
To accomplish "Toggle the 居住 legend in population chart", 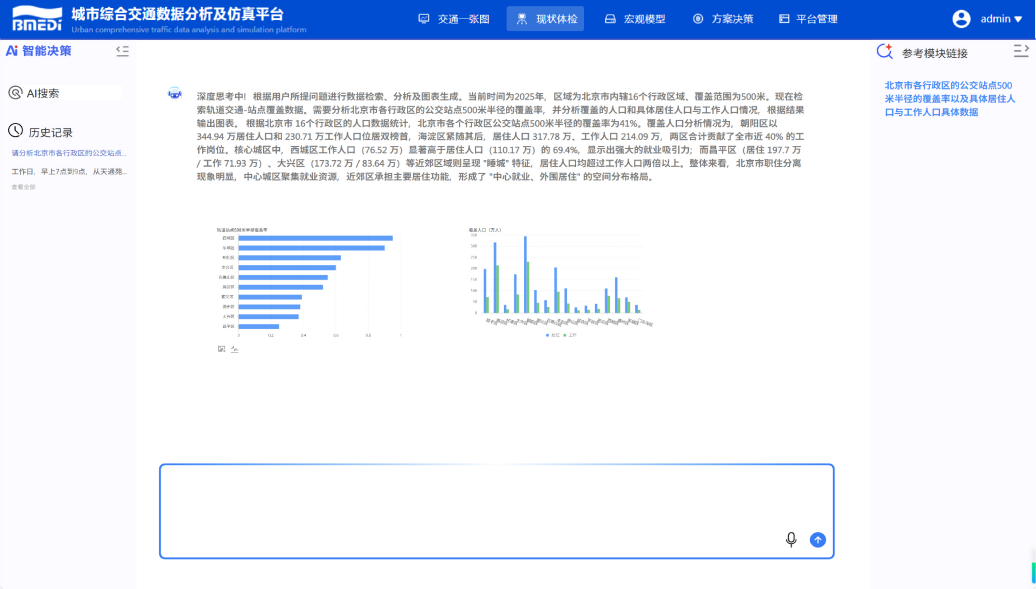I will (551, 335).
